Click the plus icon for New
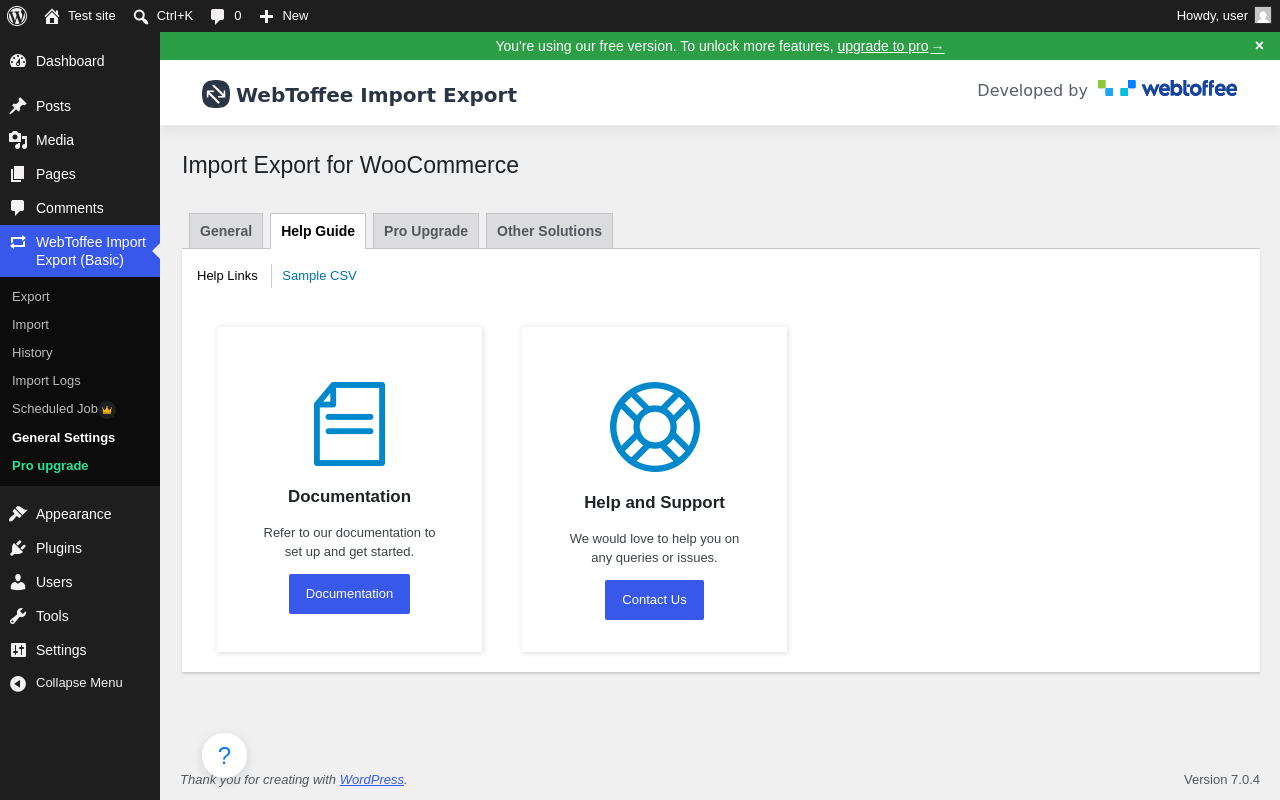This screenshot has width=1280, height=800. [x=266, y=16]
